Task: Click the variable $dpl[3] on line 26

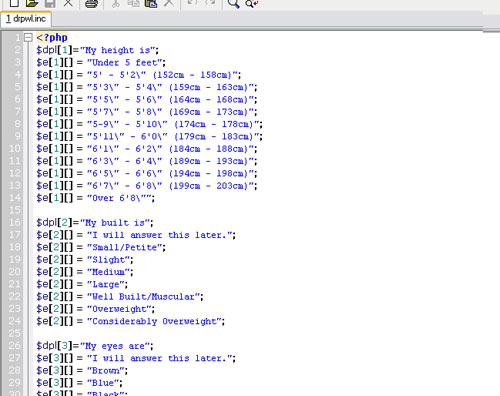Action: pos(54,346)
